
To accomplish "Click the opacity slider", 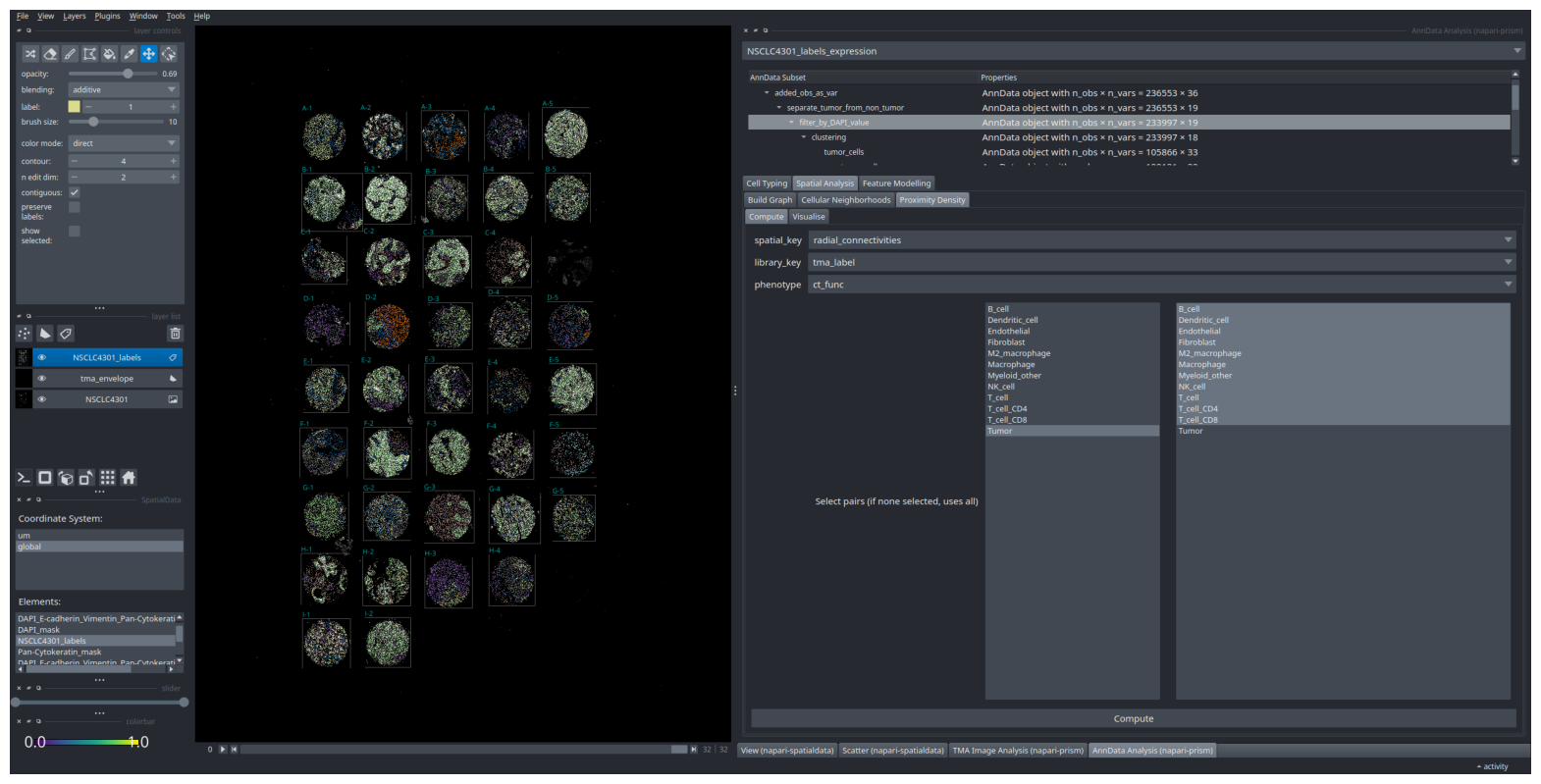I will tap(113, 74).
